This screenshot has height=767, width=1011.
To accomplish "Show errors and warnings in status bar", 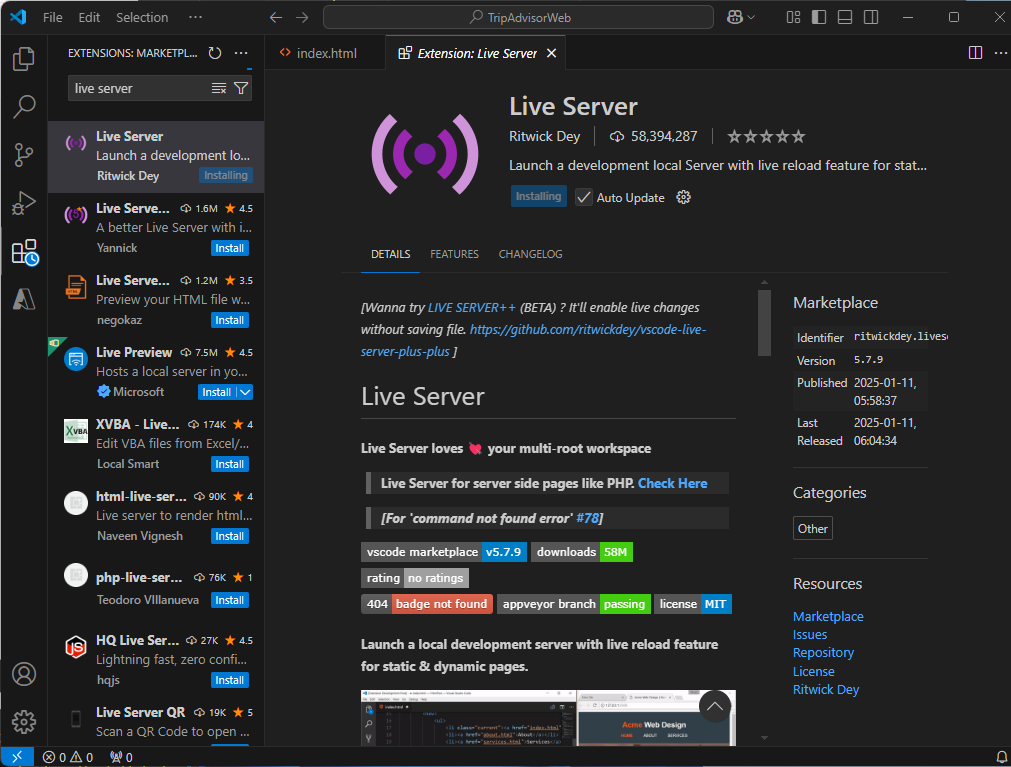I will click(x=68, y=757).
